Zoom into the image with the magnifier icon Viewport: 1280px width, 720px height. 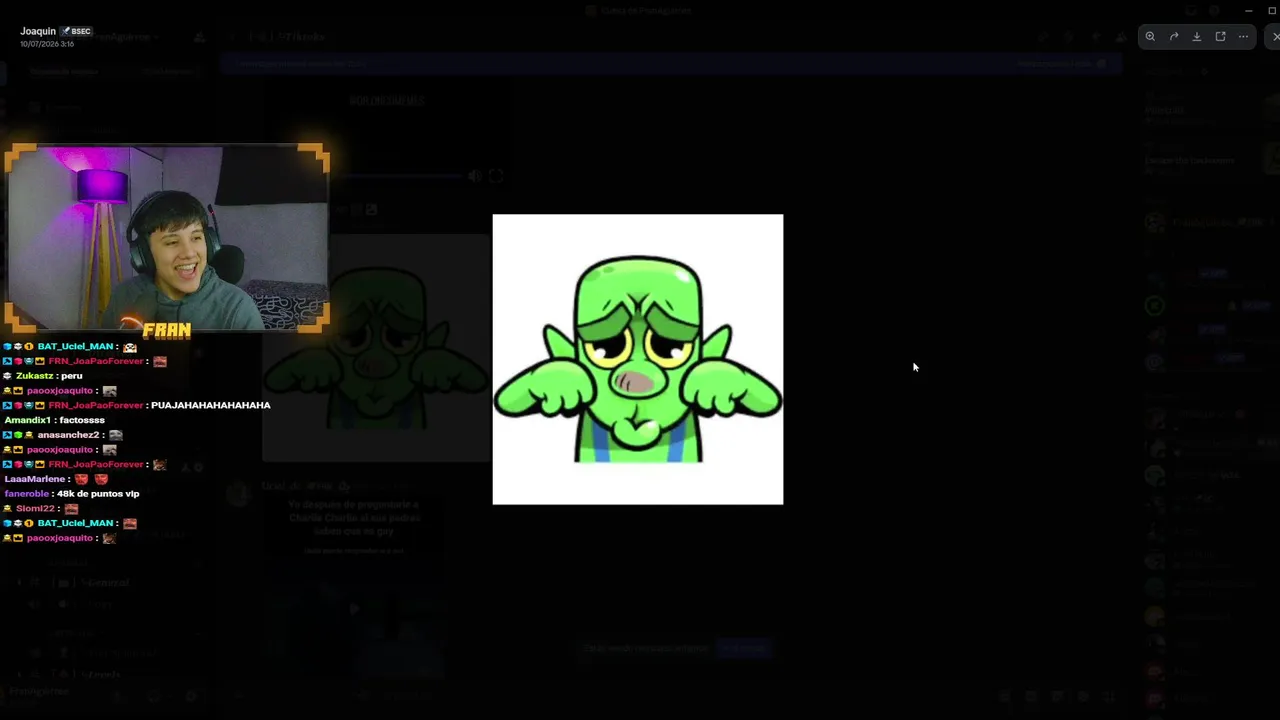pos(1150,37)
